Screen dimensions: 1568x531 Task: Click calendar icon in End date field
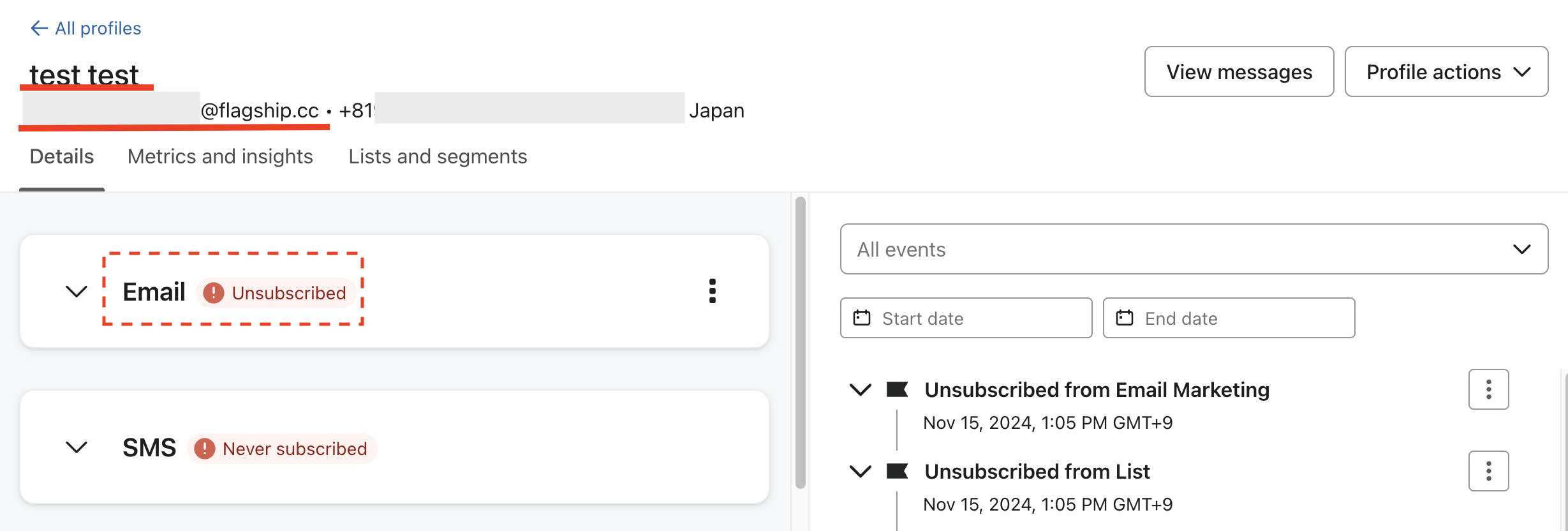pos(1125,318)
